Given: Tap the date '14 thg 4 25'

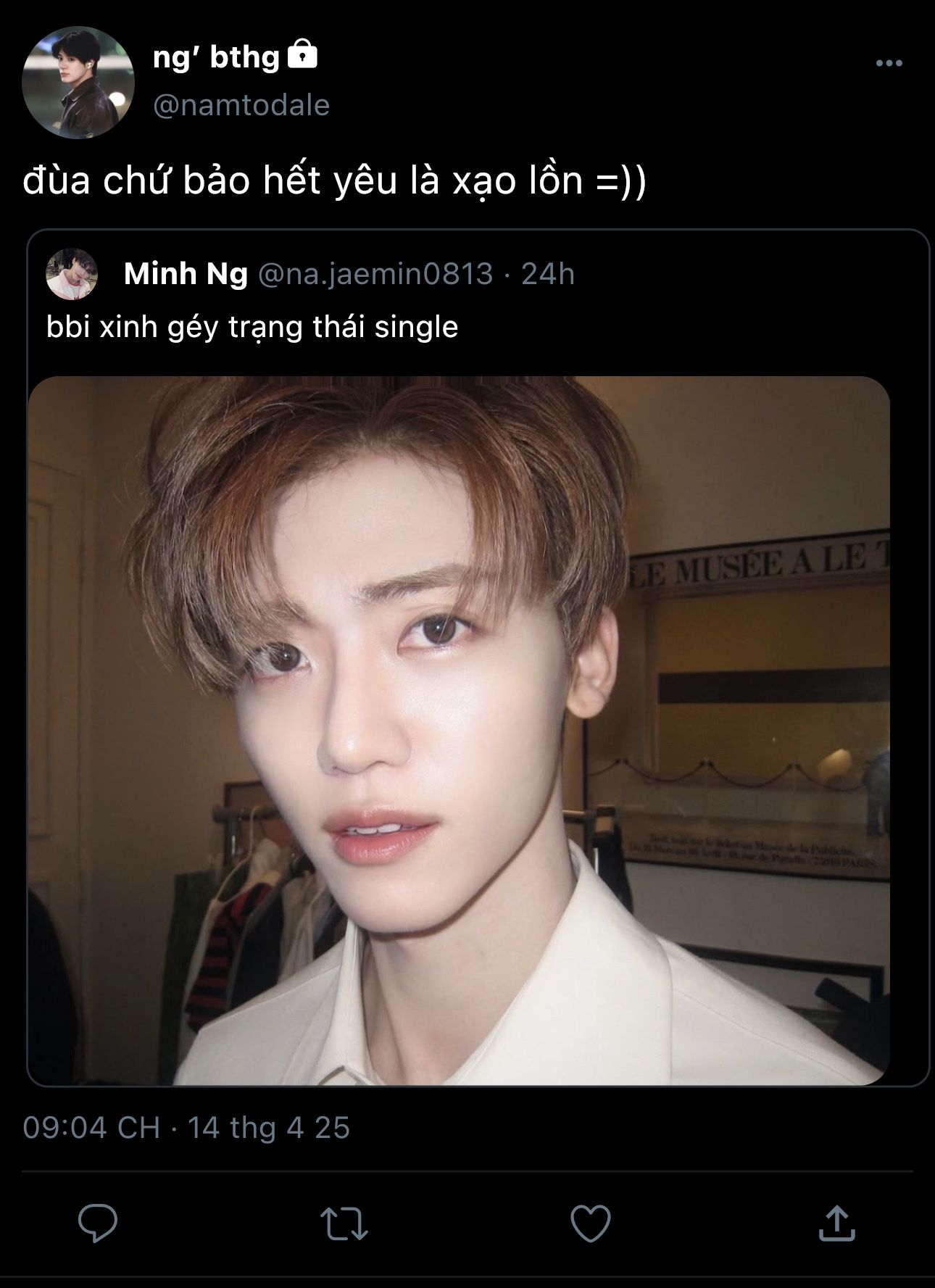Looking at the screenshot, I should pyautogui.click(x=269, y=1128).
